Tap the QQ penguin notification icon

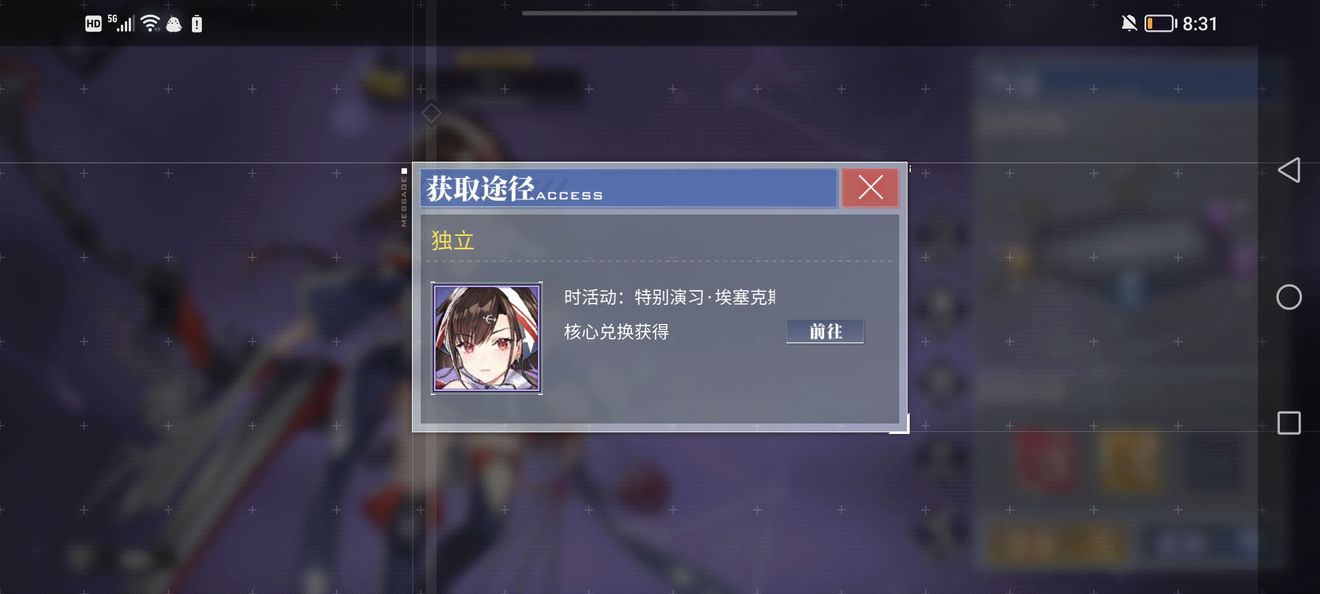174,24
